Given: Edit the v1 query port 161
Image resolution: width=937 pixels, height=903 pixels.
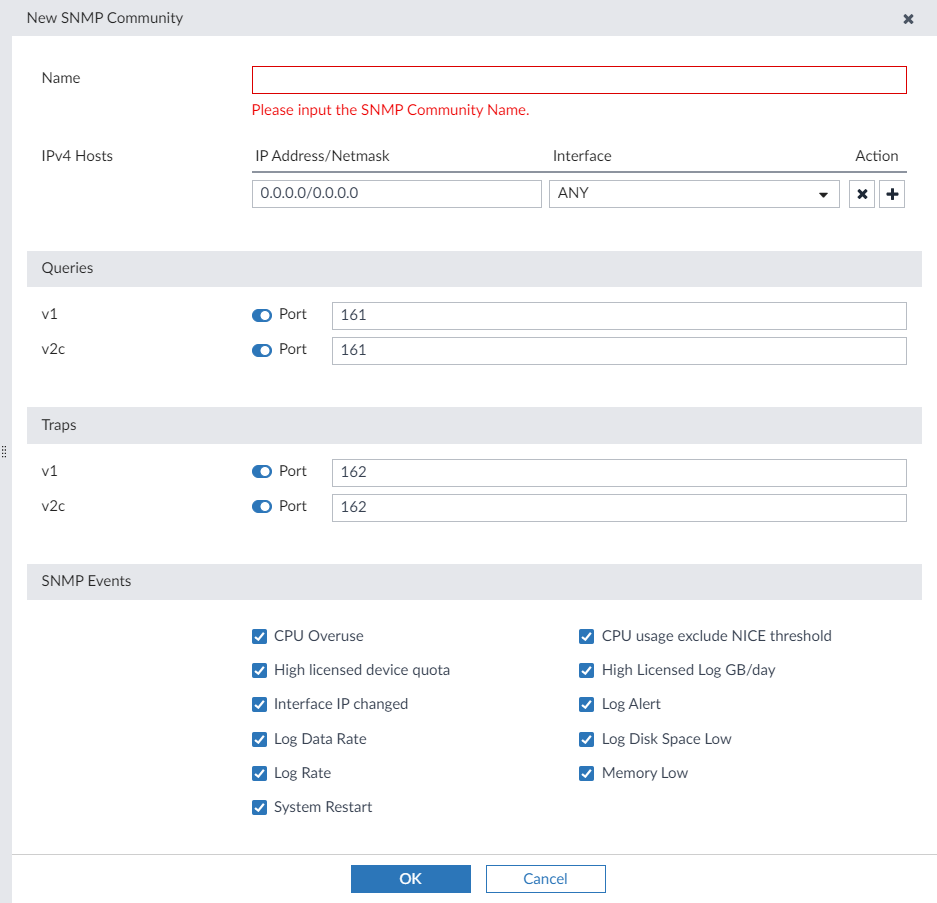Looking at the screenshot, I should pyautogui.click(x=619, y=315).
